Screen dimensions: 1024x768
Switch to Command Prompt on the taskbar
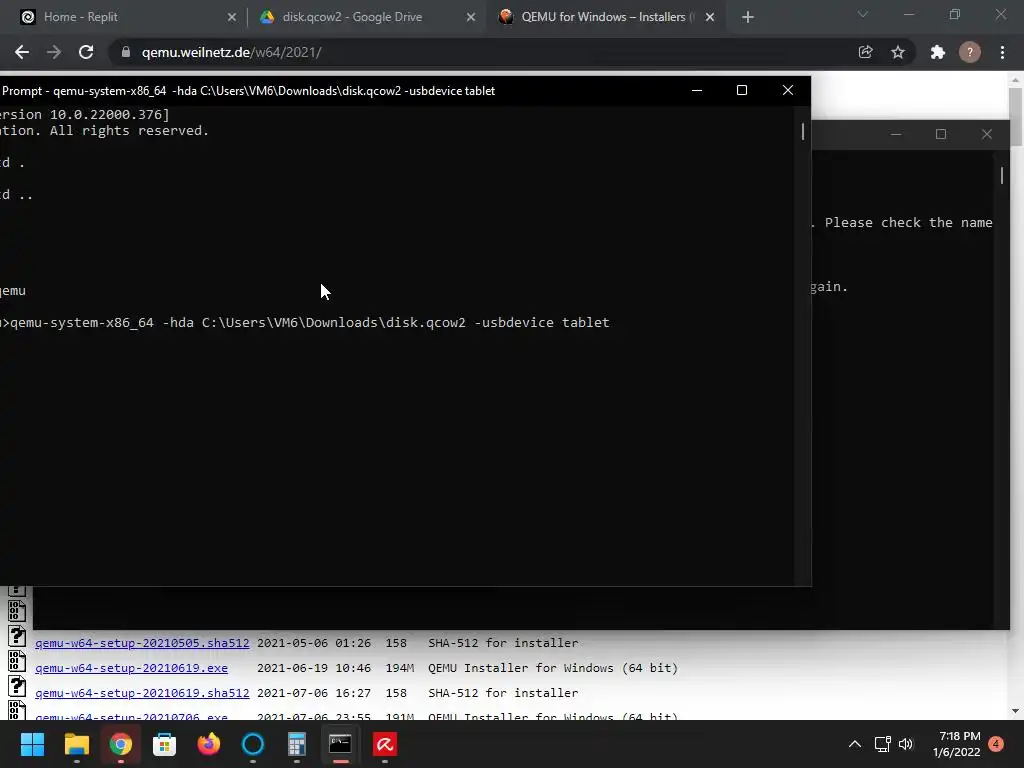340,744
